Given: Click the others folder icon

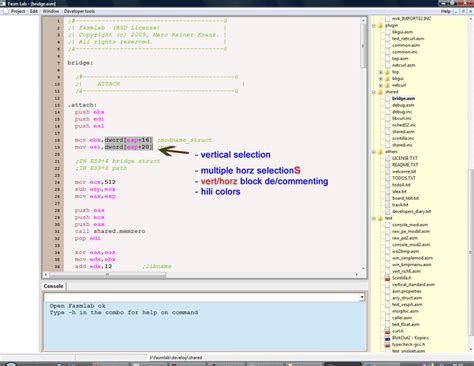Looking at the screenshot, I should tap(381, 152).
